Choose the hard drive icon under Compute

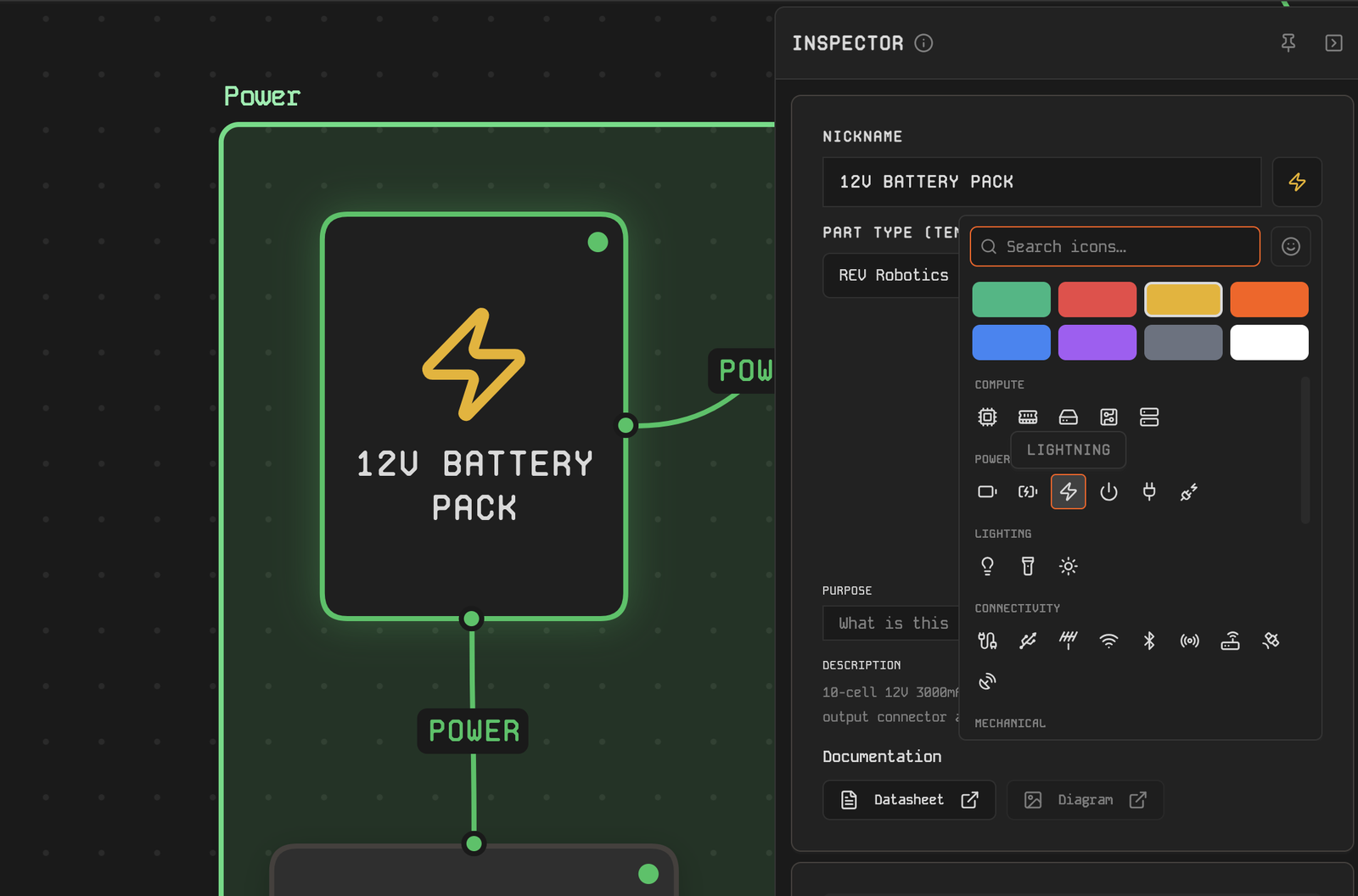1069,417
